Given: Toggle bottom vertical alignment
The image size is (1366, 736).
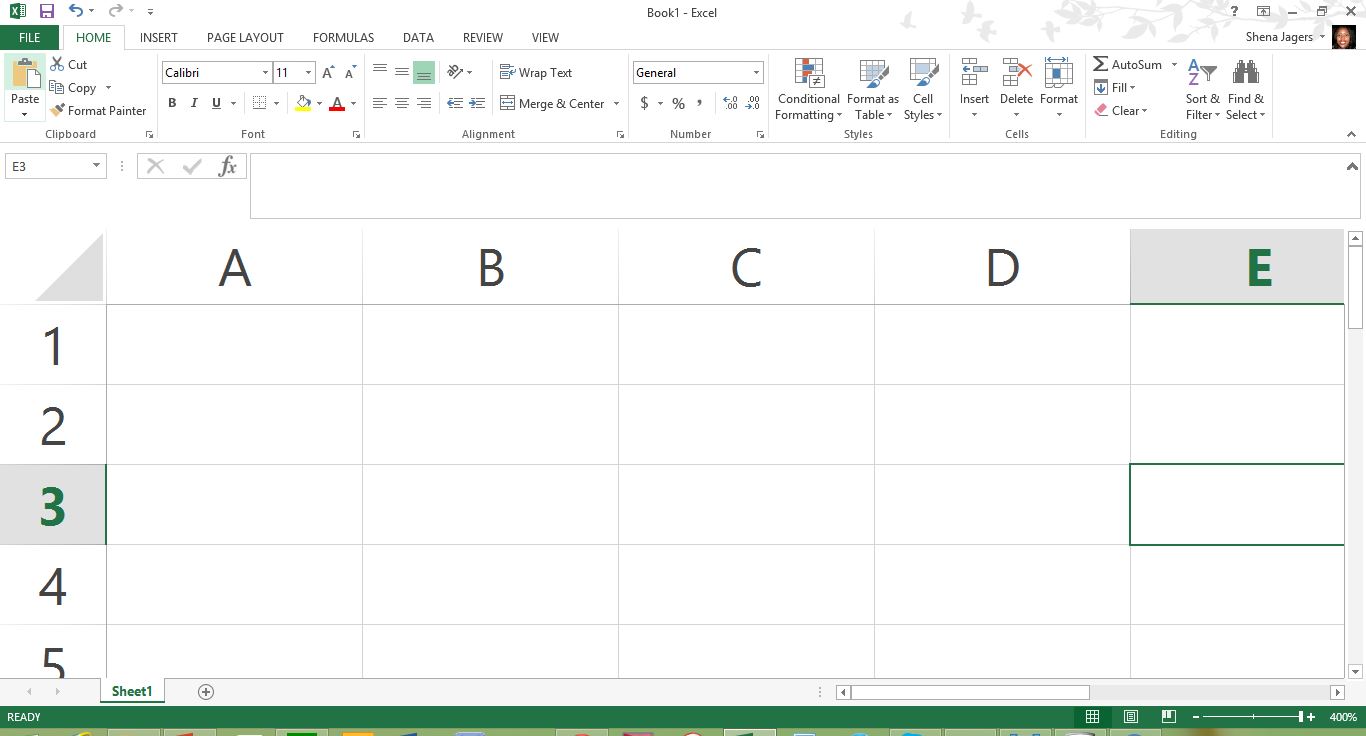Looking at the screenshot, I should pyautogui.click(x=424, y=72).
